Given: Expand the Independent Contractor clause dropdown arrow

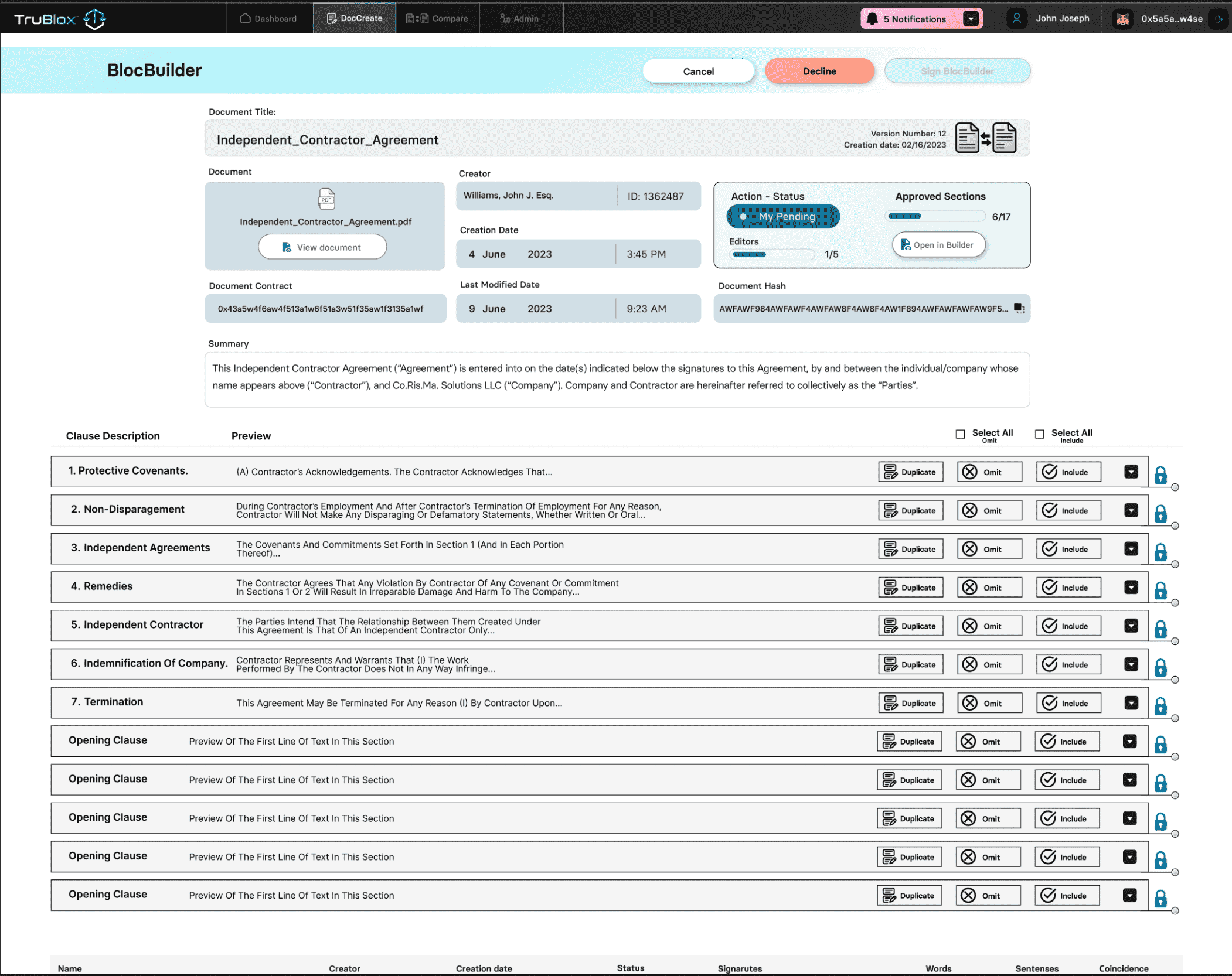Looking at the screenshot, I should tap(1131, 626).
